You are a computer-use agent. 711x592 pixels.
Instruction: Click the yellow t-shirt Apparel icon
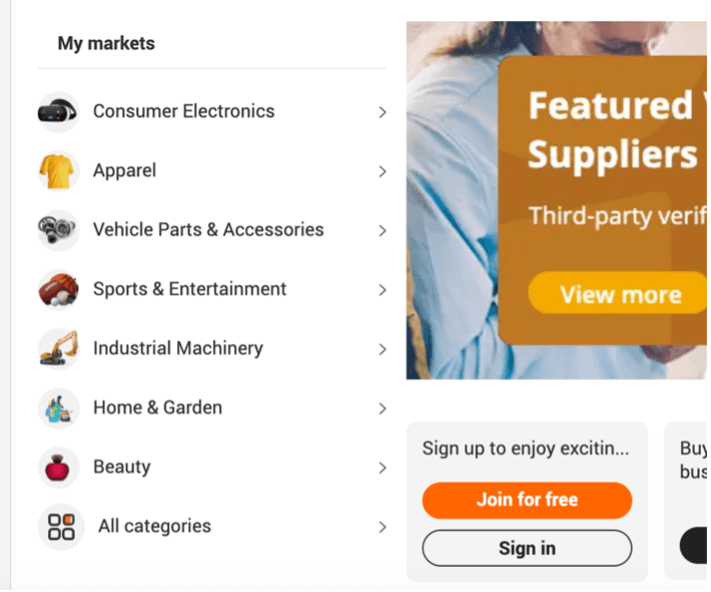click(x=58, y=171)
